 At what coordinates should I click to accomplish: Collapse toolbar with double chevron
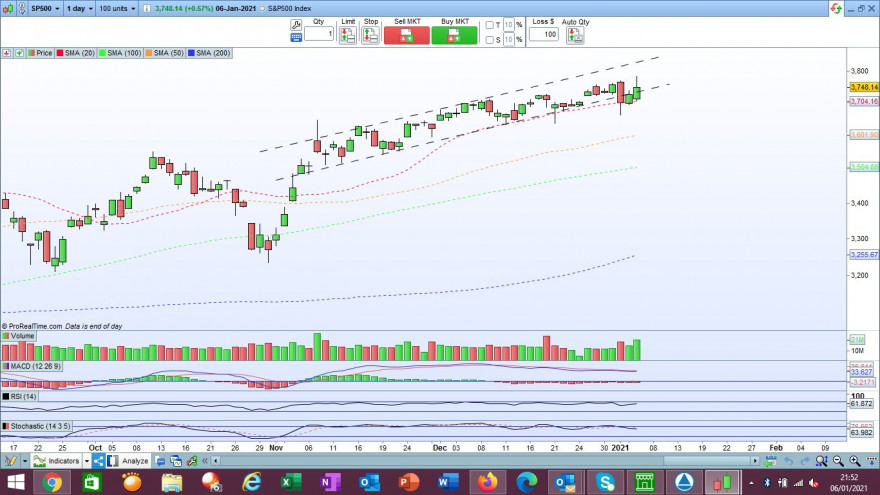(x=205, y=461)
